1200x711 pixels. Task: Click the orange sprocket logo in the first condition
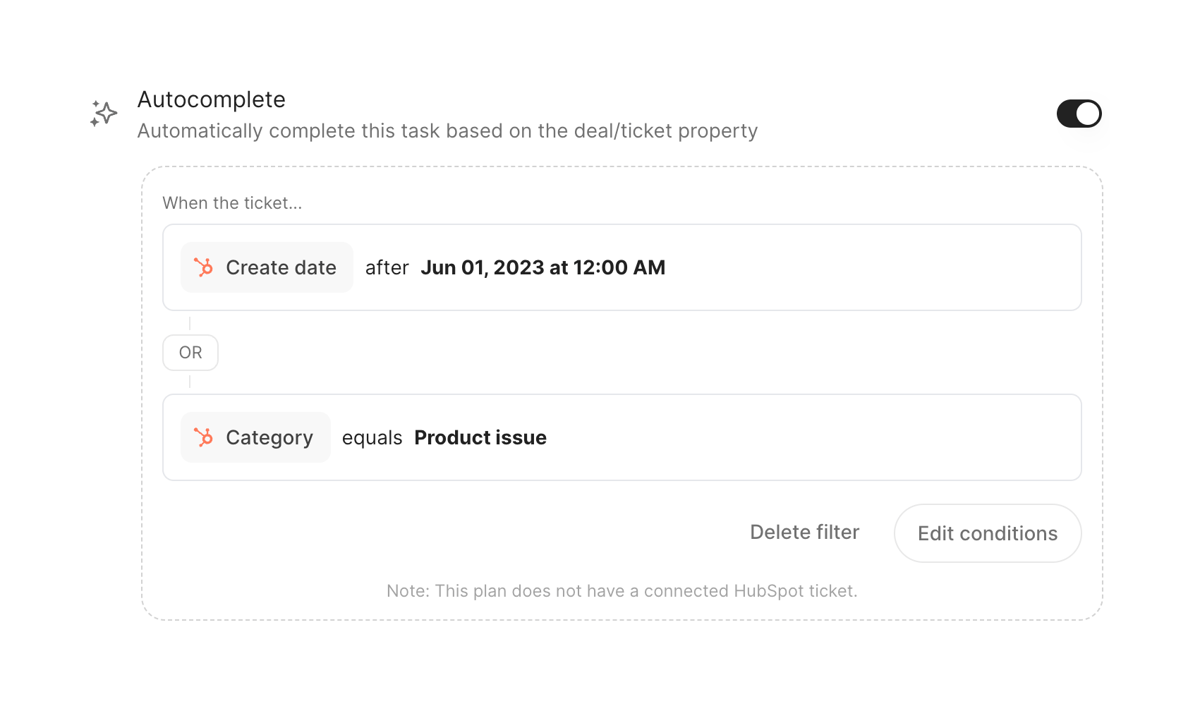tap(203, 267)
